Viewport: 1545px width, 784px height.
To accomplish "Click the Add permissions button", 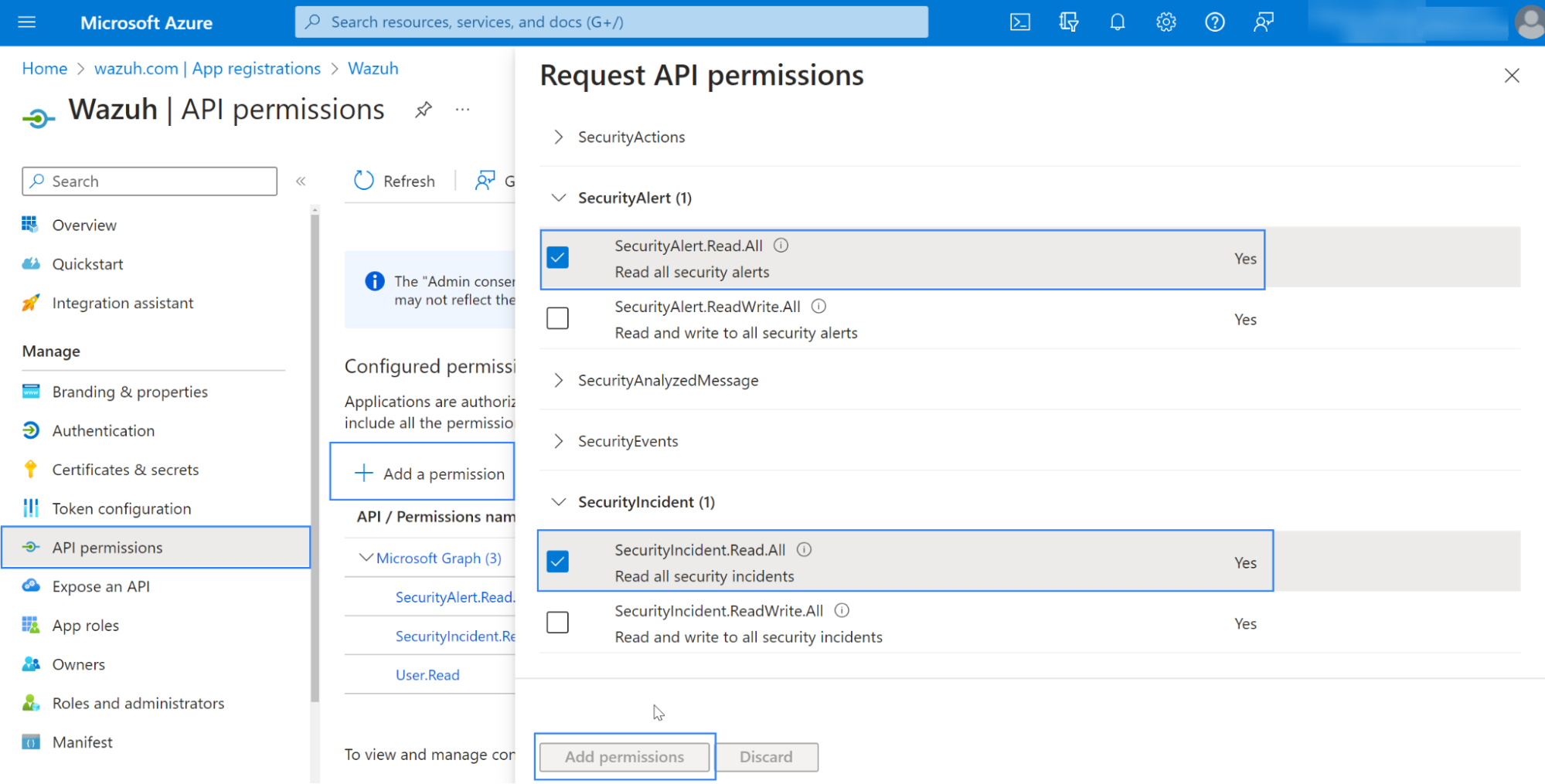I will [x=624, y=757].
